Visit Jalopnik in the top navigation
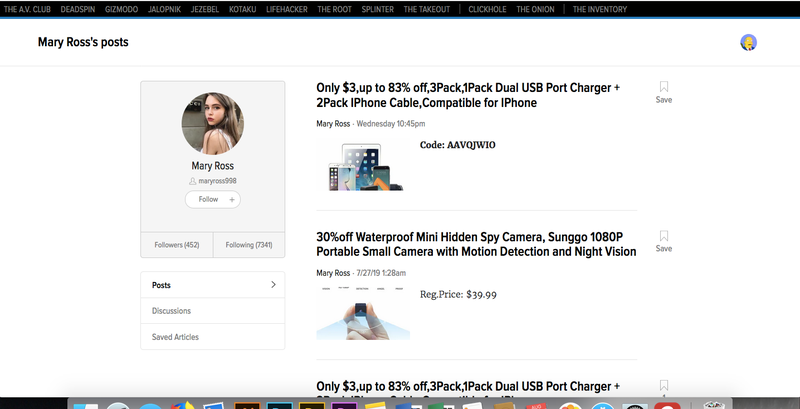Screen dimensions: 800x409 164,9
